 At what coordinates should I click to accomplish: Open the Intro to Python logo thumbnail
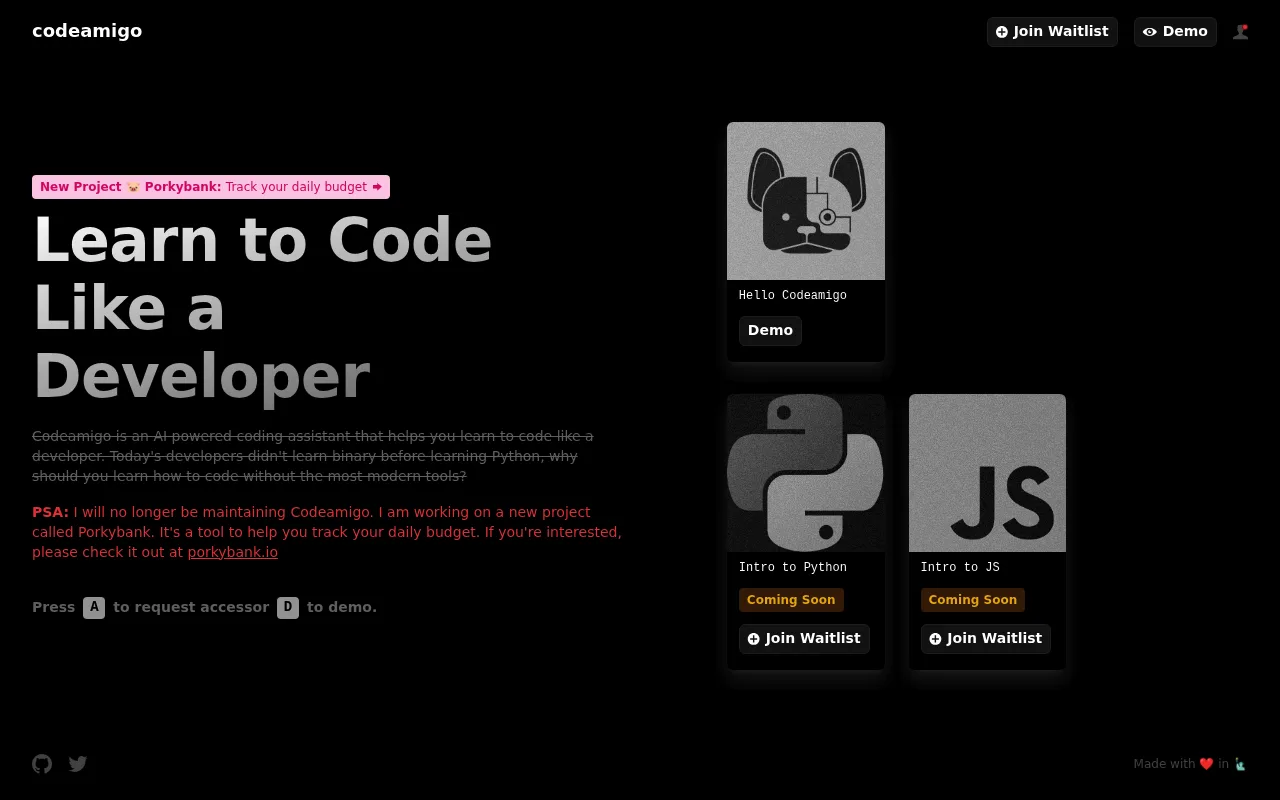tap(806, 473)
